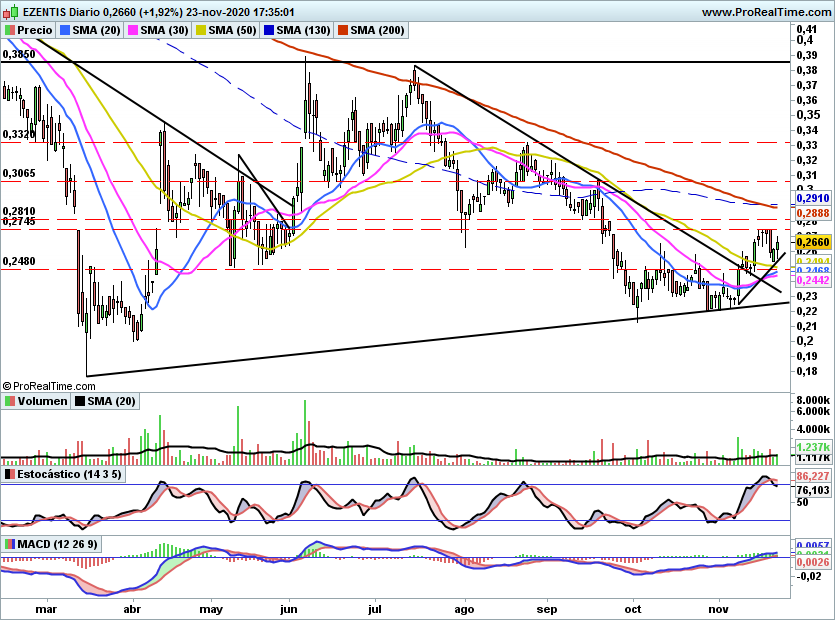Click the black volume SMA (20) swatch
Viewport: 835px width, 620px height.
point(80,401)
